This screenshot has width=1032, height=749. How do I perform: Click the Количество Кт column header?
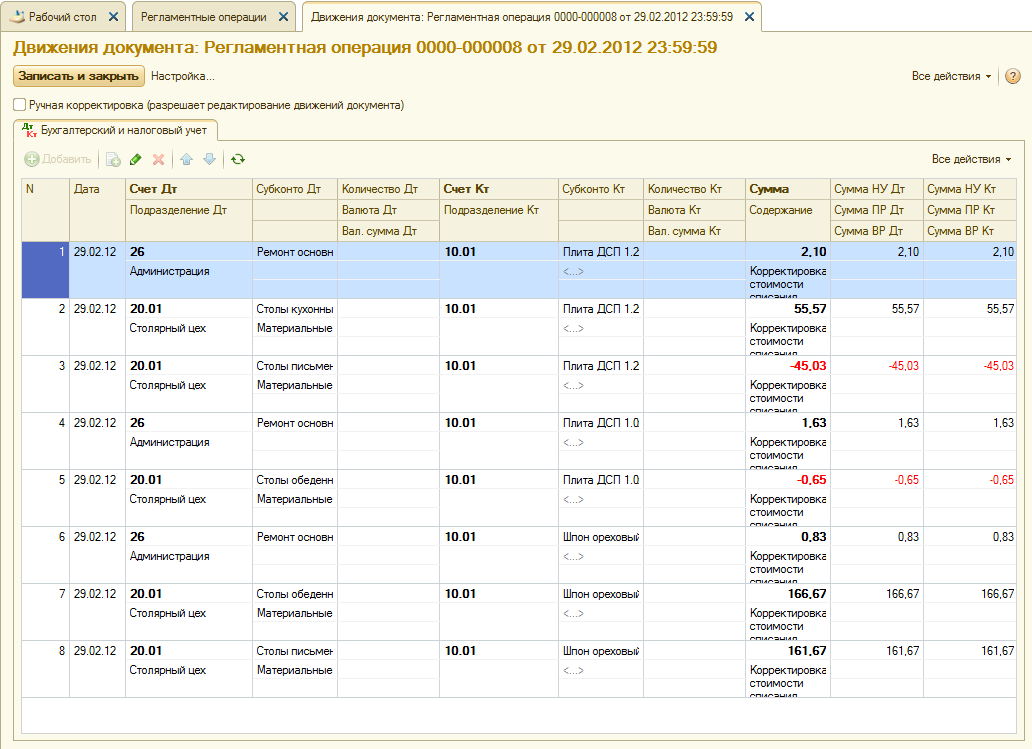[x=694, y=189]
